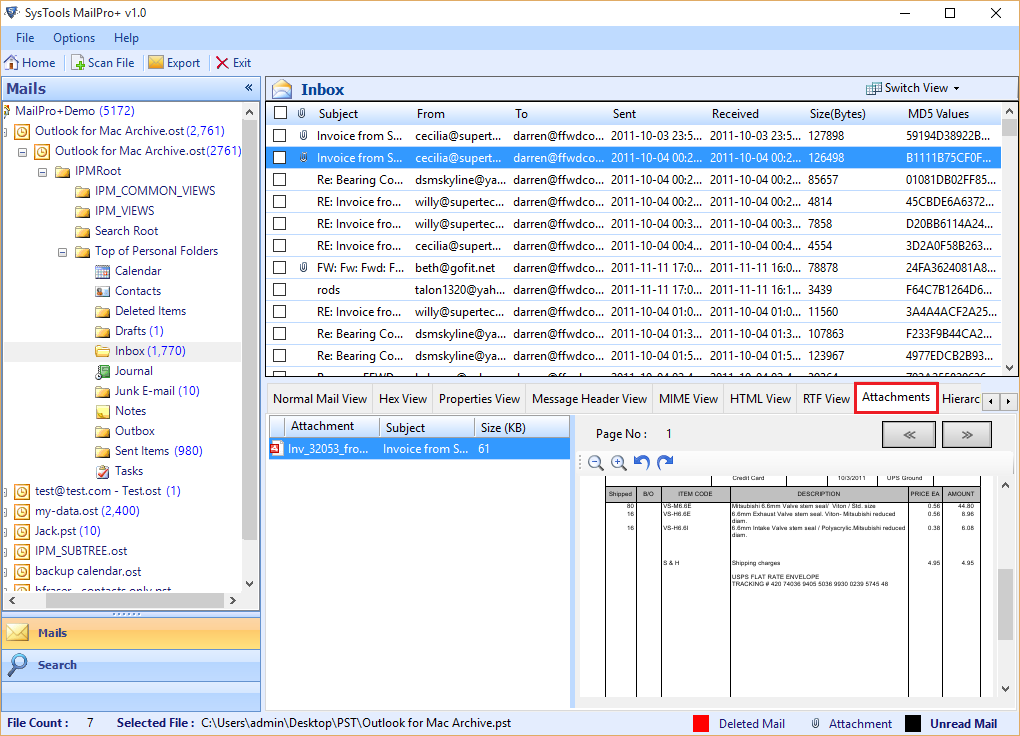
Task: Rotate attachment preview clockwise
Action: (x=665, y=462)
